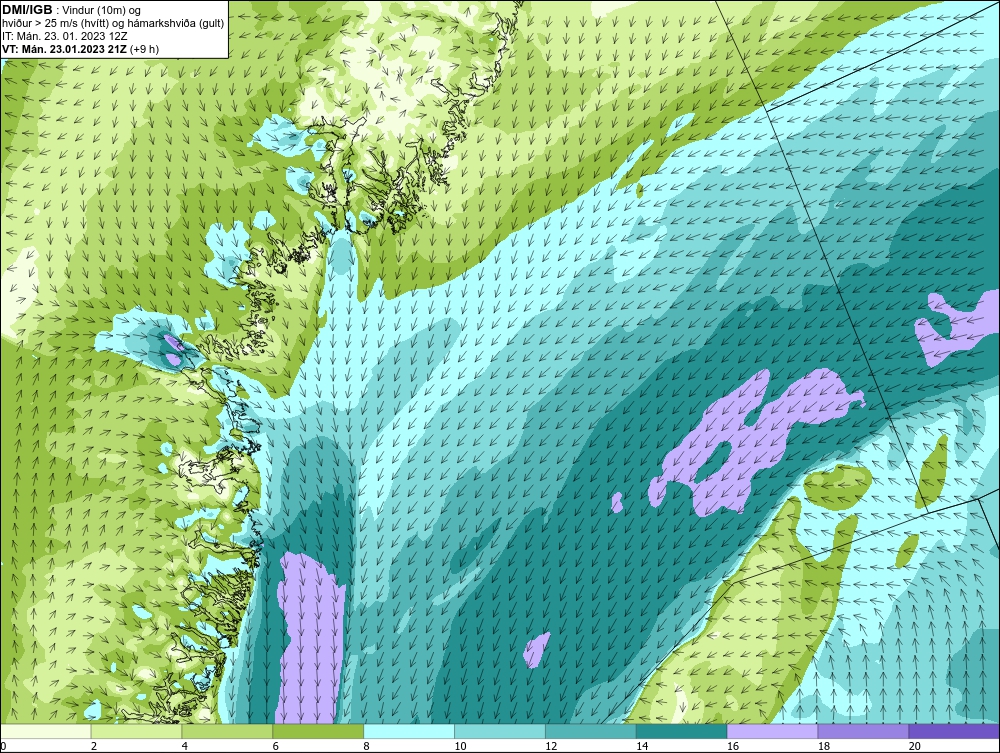The height and width of the screenshot is (753, 1000).
Task: Click the legend value label 6
Action: coord(276,746)
